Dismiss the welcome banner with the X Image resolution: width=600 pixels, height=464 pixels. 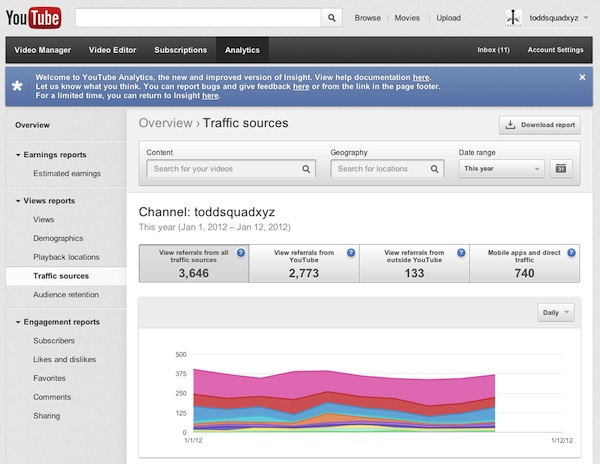point(582,77)
